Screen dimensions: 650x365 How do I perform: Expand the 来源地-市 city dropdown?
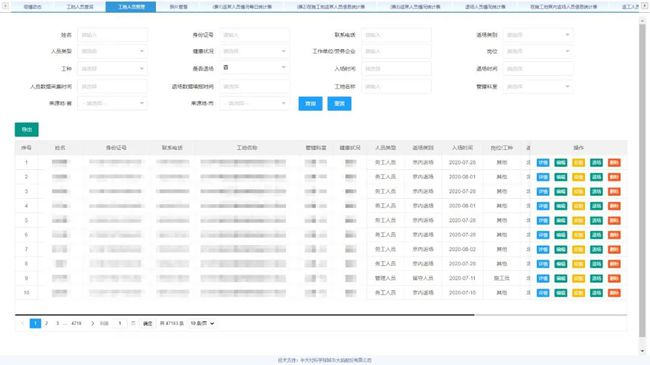254,103
